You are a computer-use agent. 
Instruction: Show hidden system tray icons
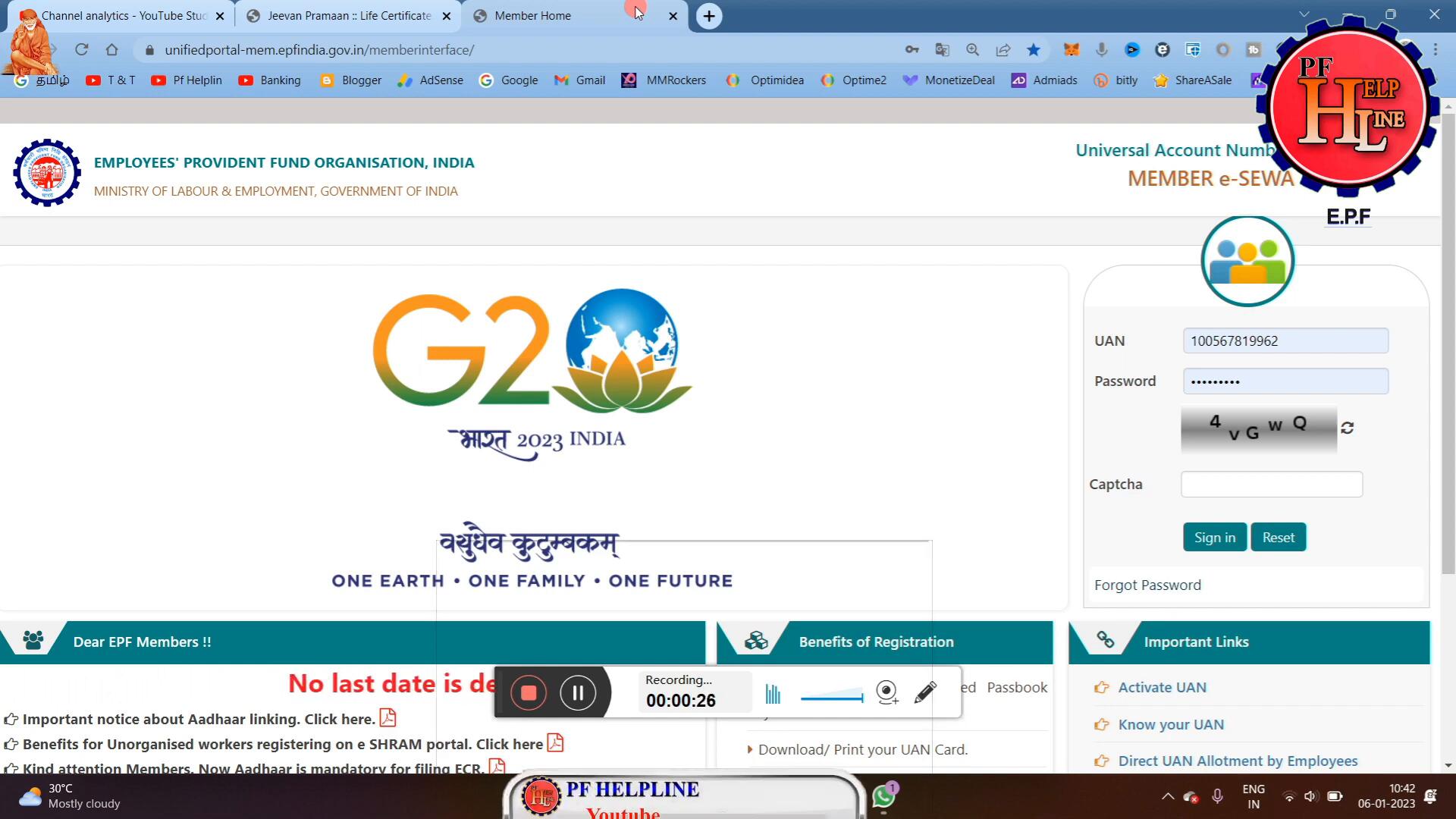pyautogui.click(x=1168, y=796)
